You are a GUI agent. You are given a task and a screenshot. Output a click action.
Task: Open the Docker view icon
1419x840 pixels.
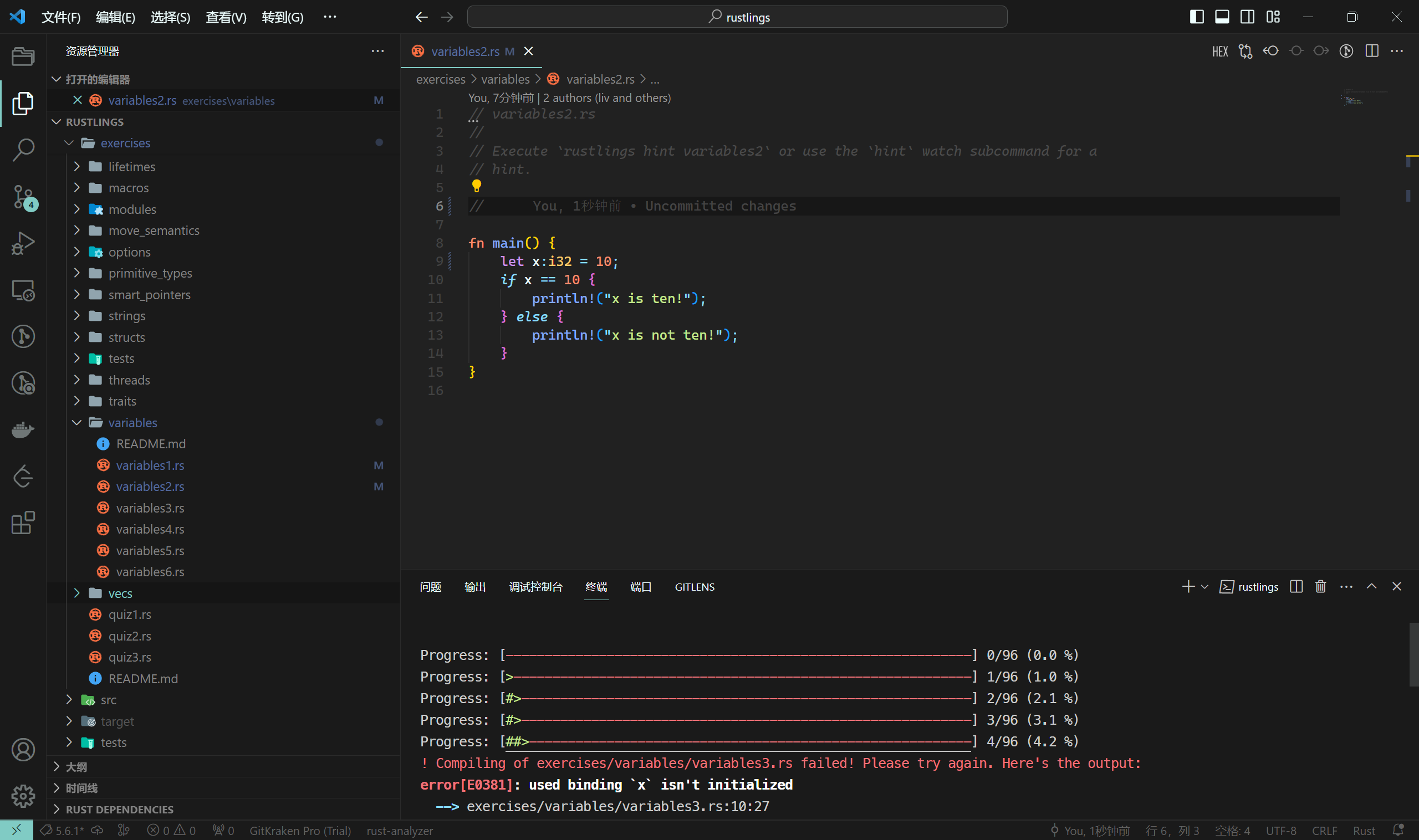click(23, 429)
